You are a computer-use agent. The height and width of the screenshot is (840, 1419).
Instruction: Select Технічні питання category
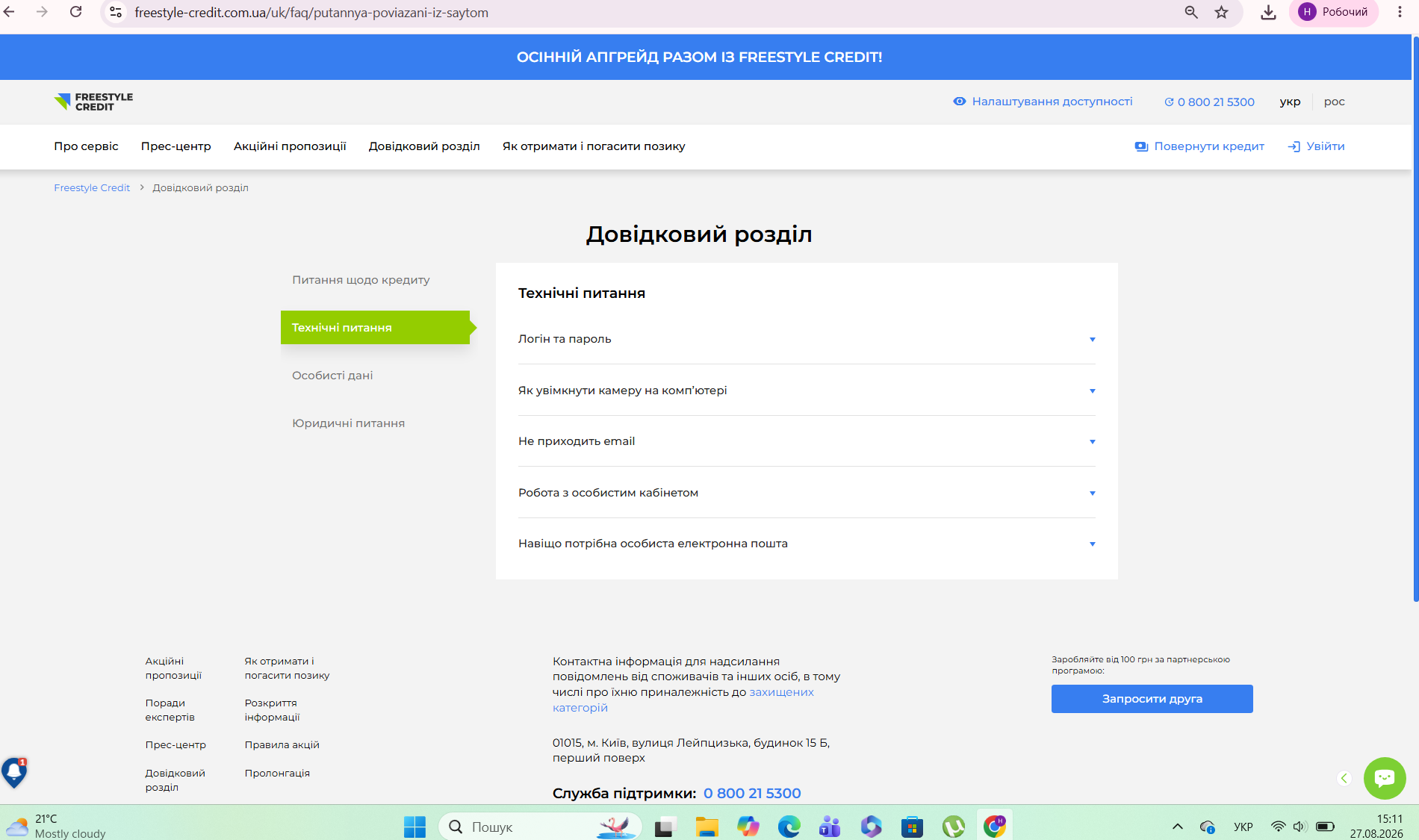[376, 328]
